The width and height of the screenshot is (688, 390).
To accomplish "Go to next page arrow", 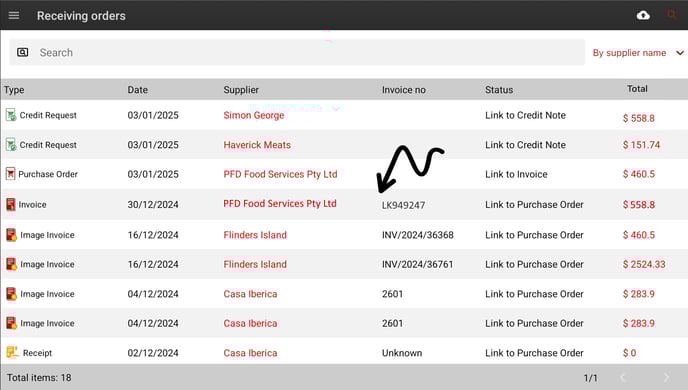I will (666, 377).
